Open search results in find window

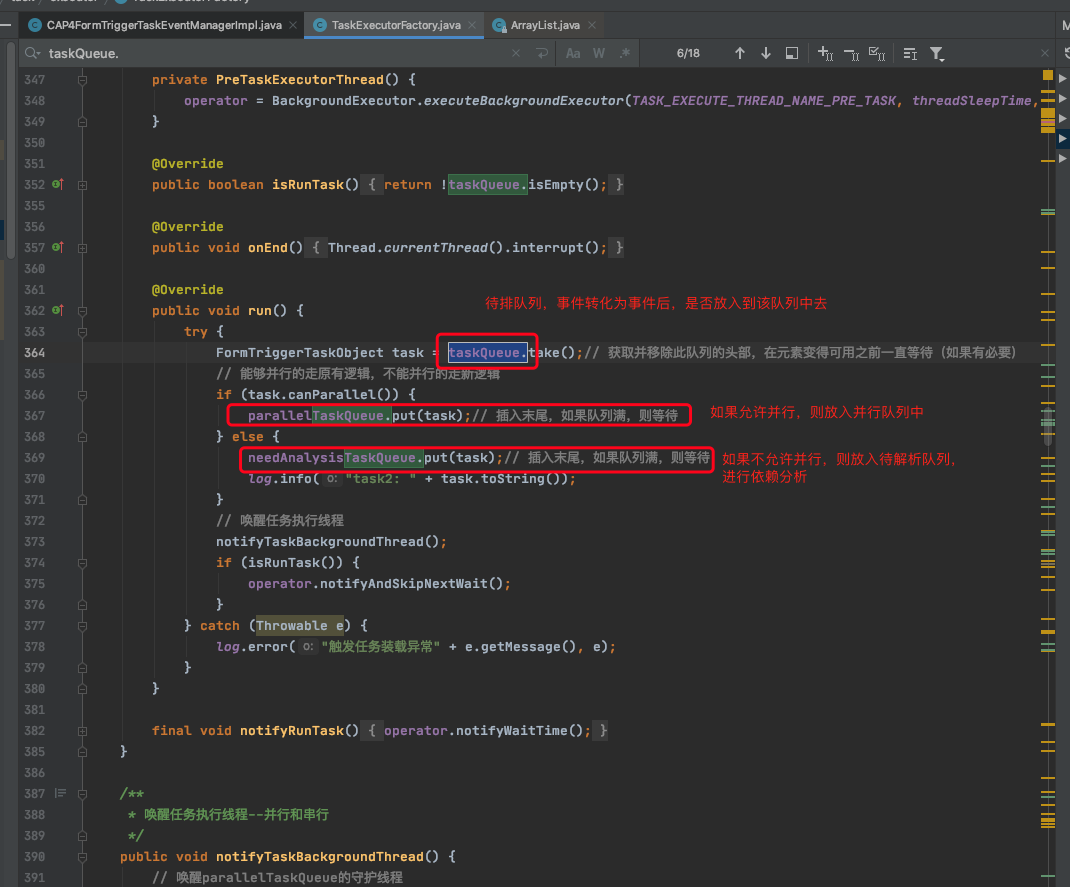click(x=792, y=53)
